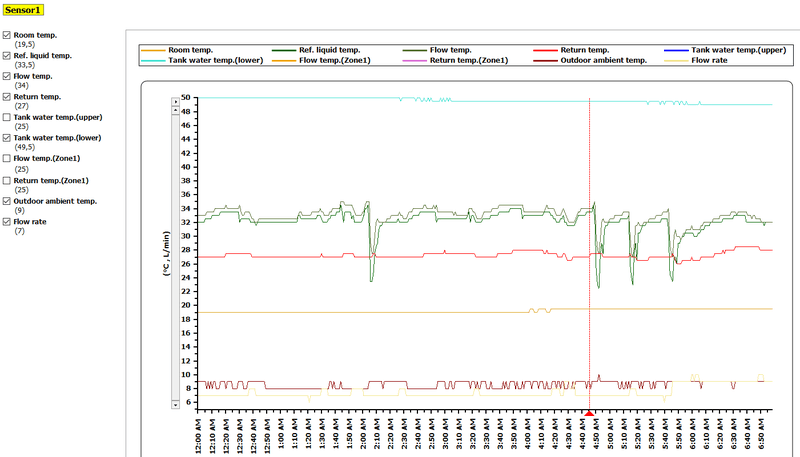
Task: Click the Flow rate legend swatch
Action: click(x=676, y=61)
